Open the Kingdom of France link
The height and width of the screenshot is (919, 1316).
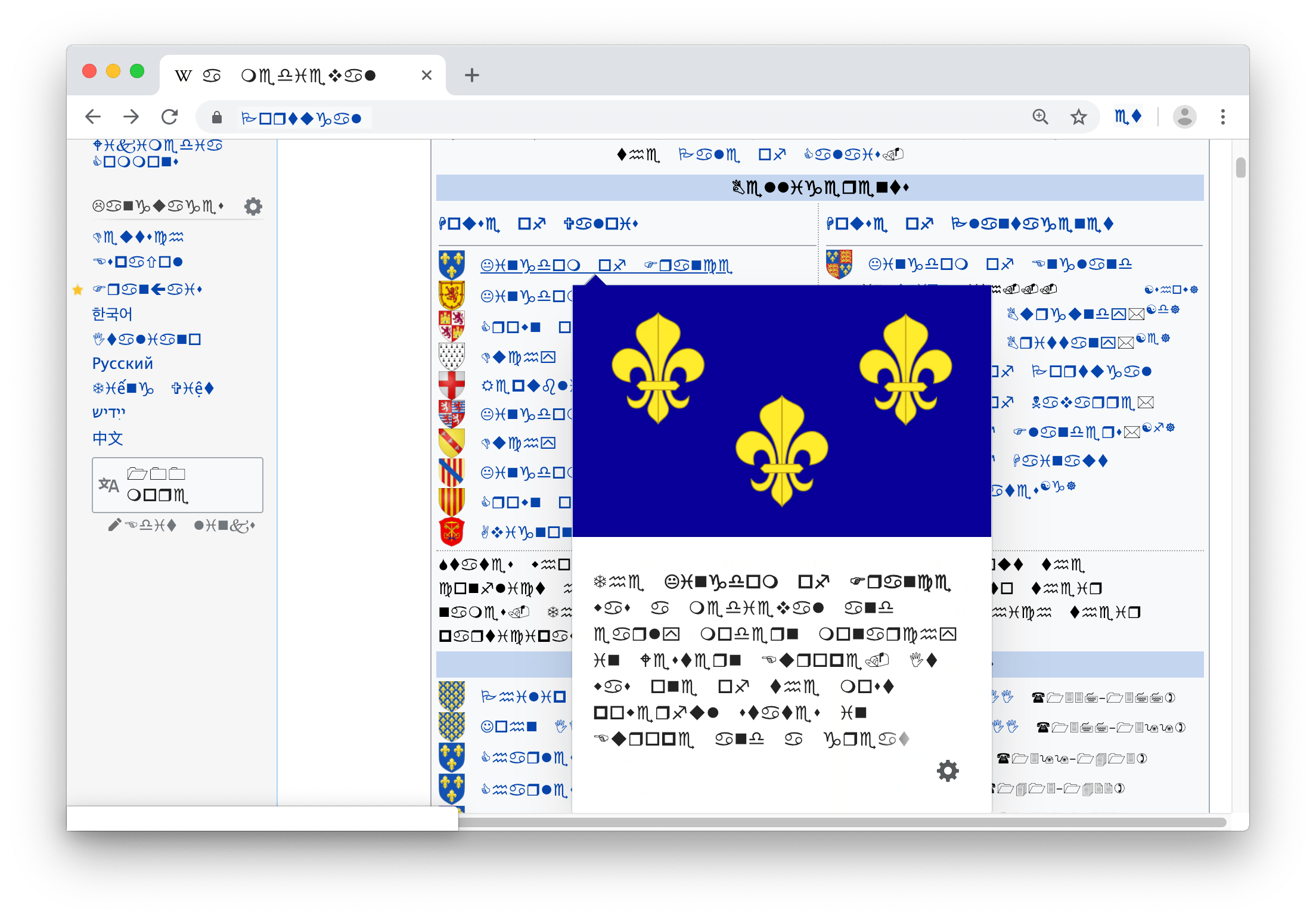tap(606, 265)
